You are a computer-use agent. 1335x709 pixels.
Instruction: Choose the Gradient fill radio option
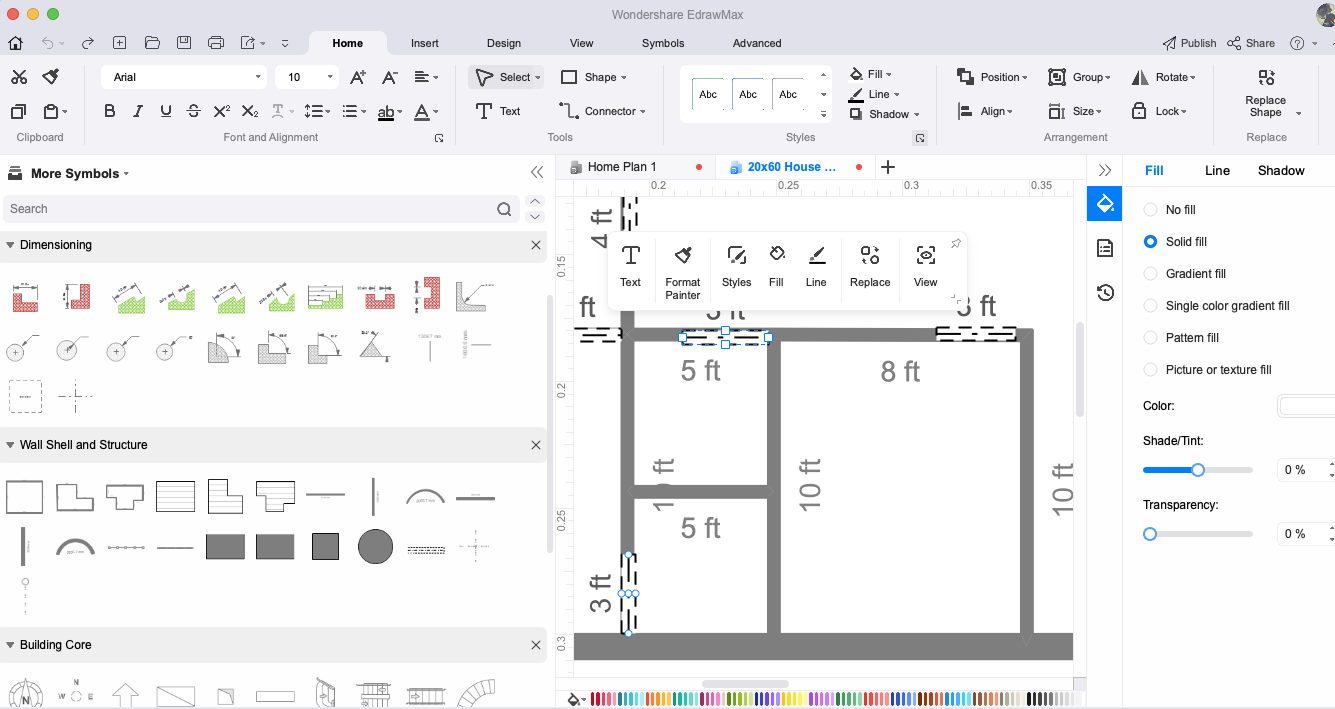tap(1150, 274)
